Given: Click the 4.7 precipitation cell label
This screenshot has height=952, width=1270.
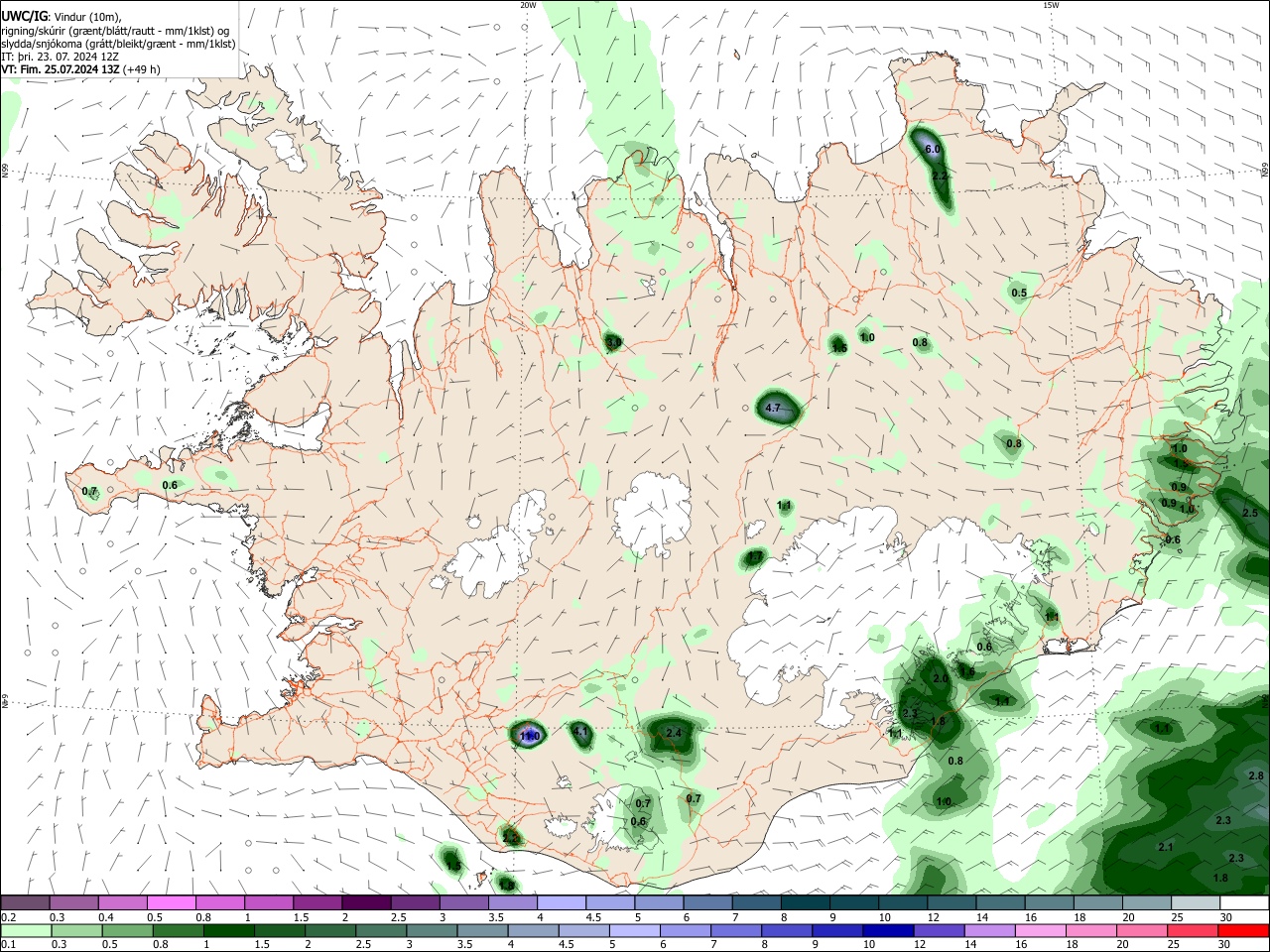Looking at the screenshot, I should click(x=774, y=409).
